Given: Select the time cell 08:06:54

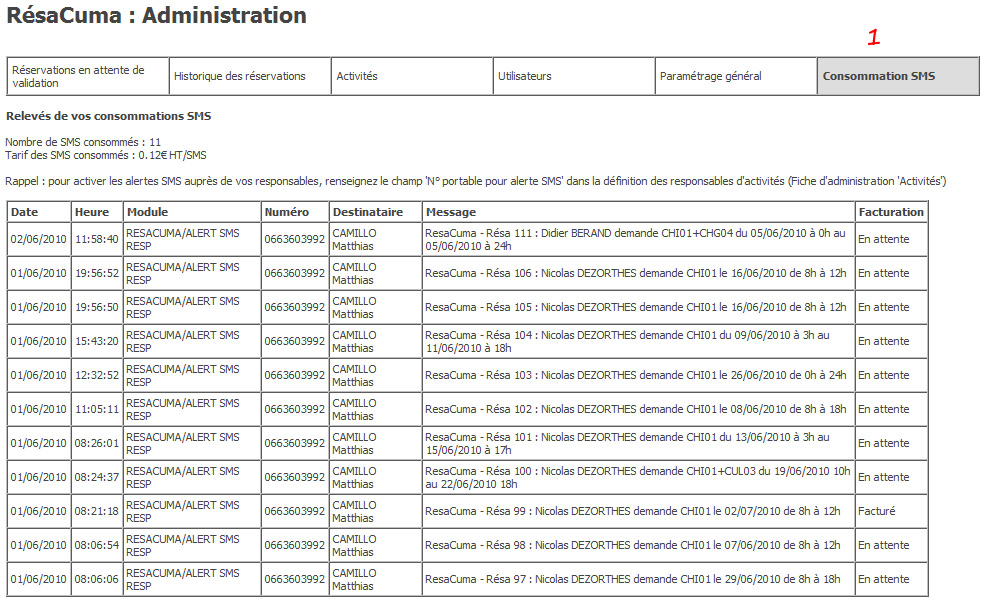Looking at the screenshot, I should pos(97,545).
